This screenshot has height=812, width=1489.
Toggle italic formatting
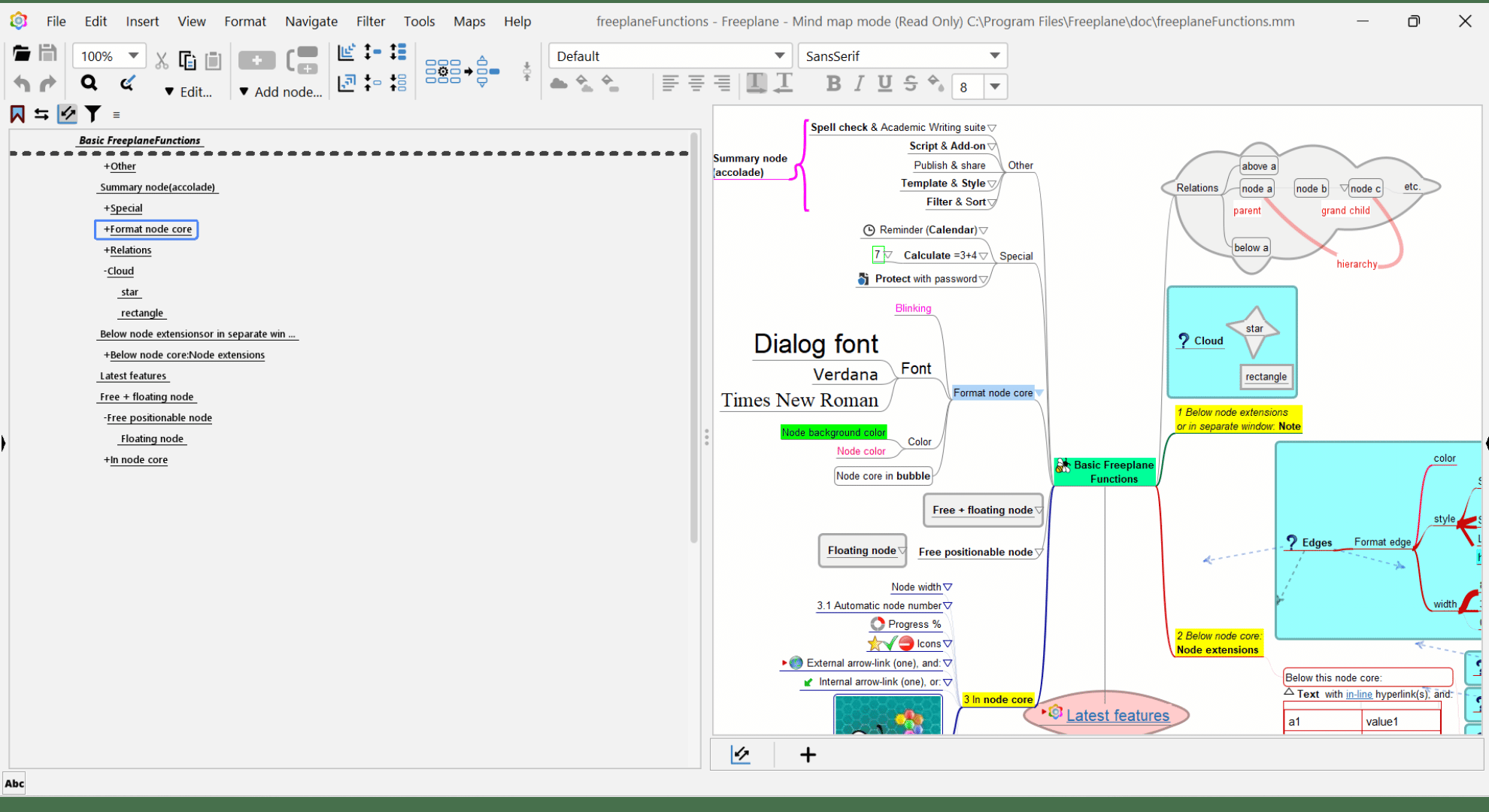click(859, 83)
